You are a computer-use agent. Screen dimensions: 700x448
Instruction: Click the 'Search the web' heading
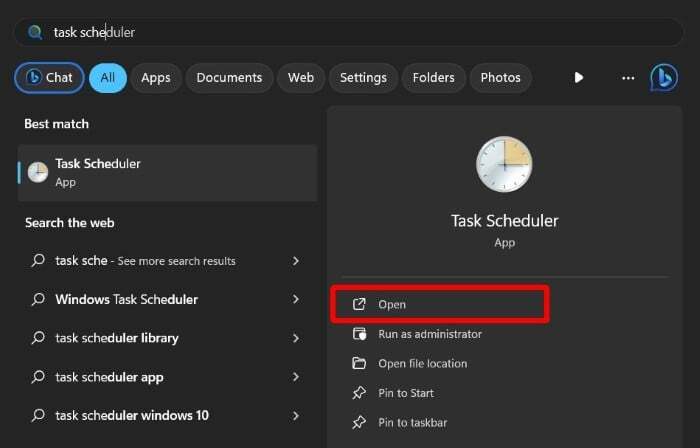click(x=69, y=223)
